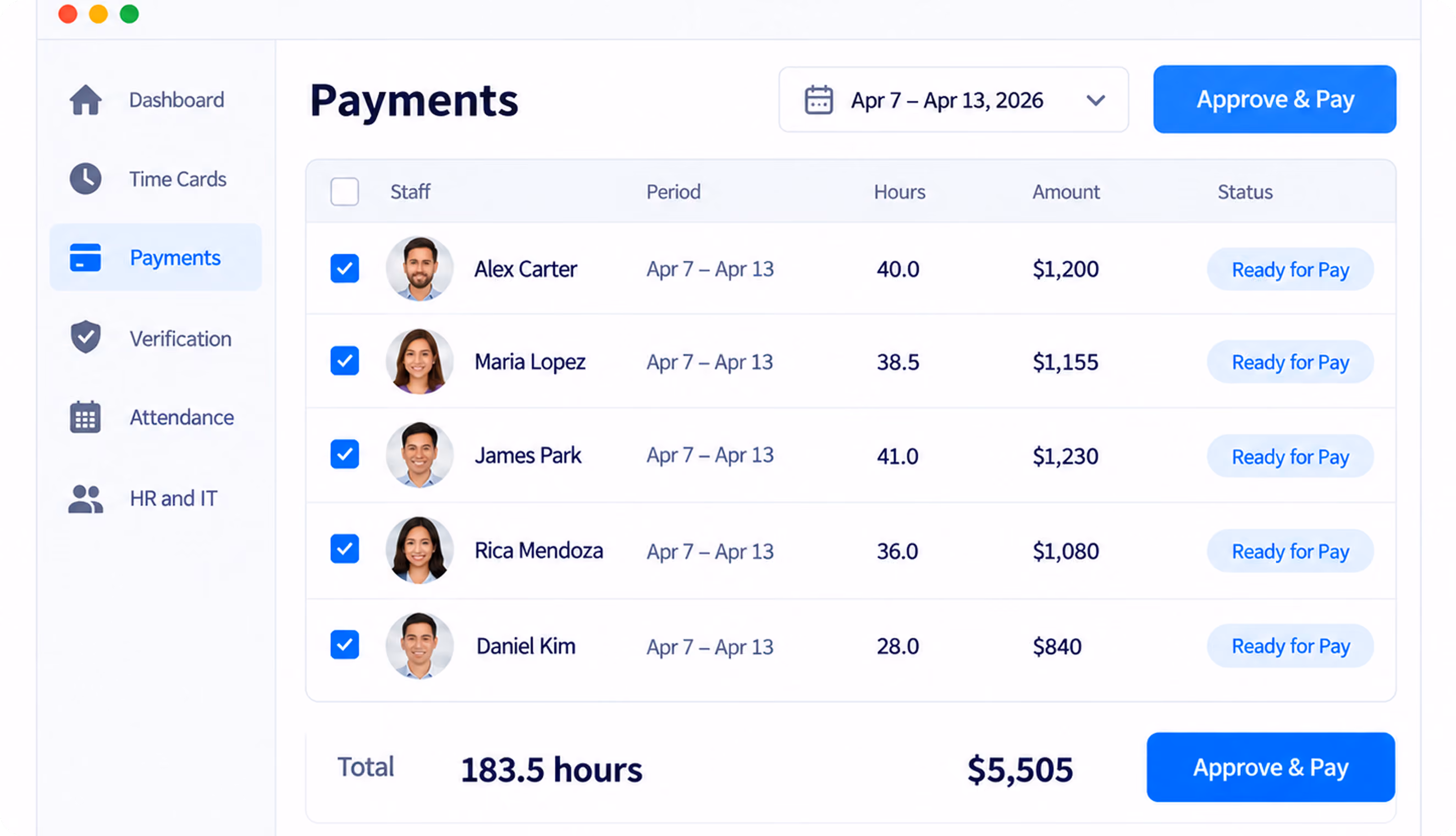Open the Dashboard menu item
The image size is (1456, 836).
tap(156, 100)
